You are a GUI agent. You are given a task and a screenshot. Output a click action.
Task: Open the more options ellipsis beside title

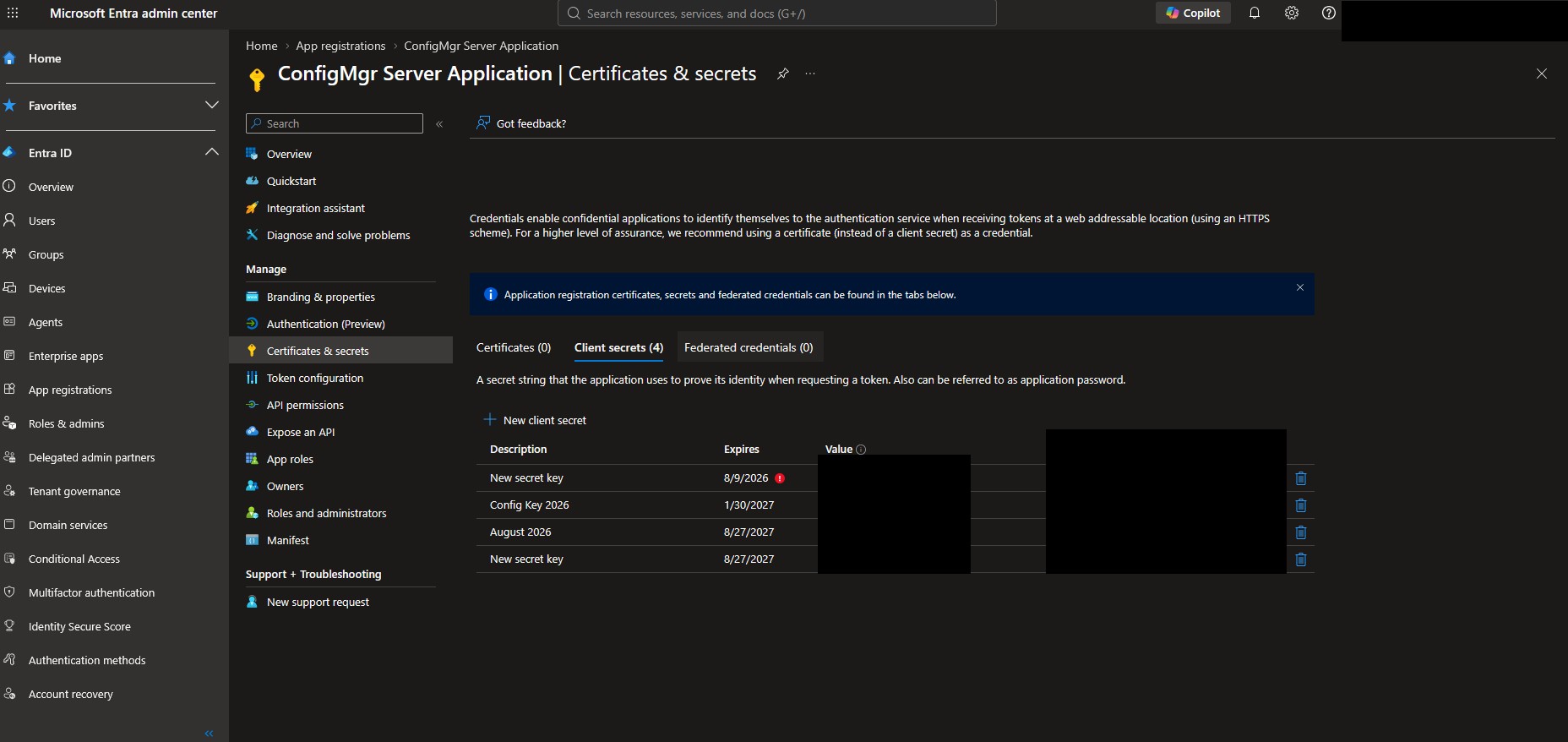(810, 74)
